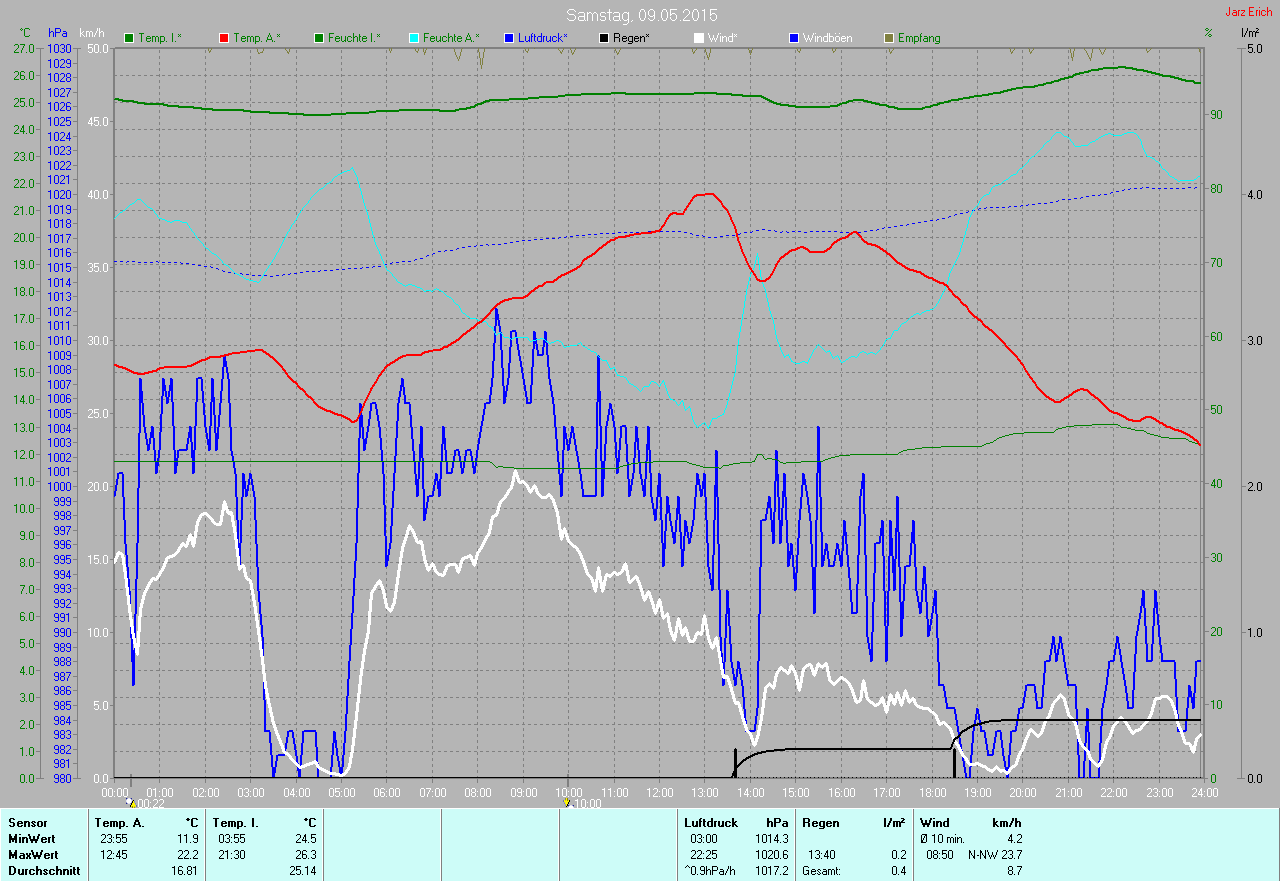Image resolution: width=1280 pixels, height=881 pixels.
Task: Click the hPa axis unit label
Action: click(59, 33)
